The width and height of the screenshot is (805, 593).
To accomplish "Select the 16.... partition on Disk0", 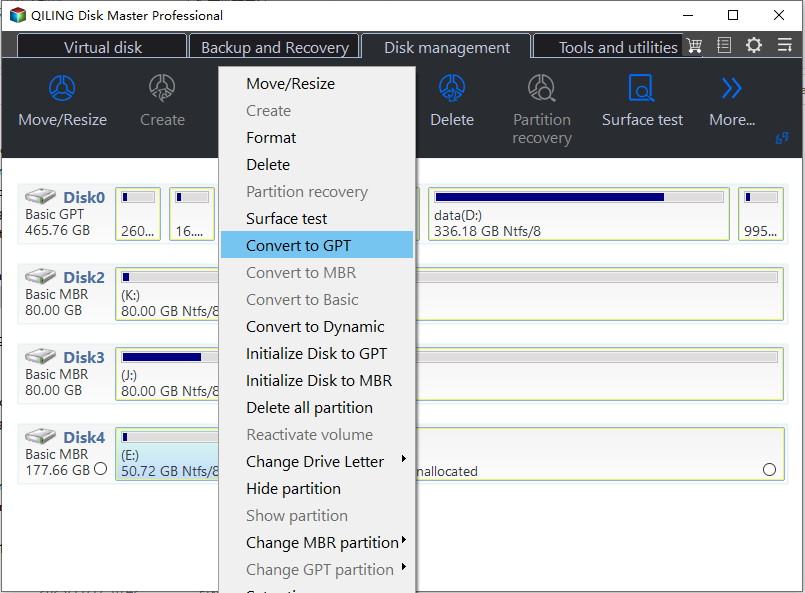I will pos(191,214).
